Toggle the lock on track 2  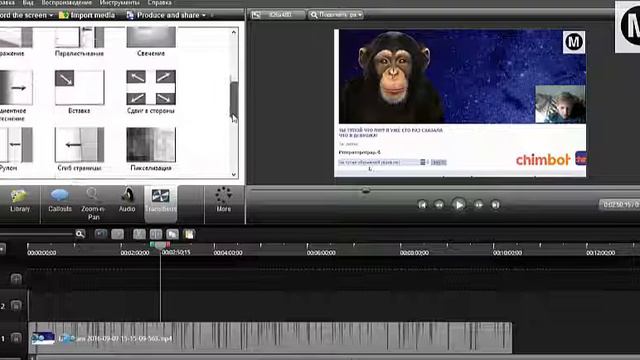tap(16, 305)
